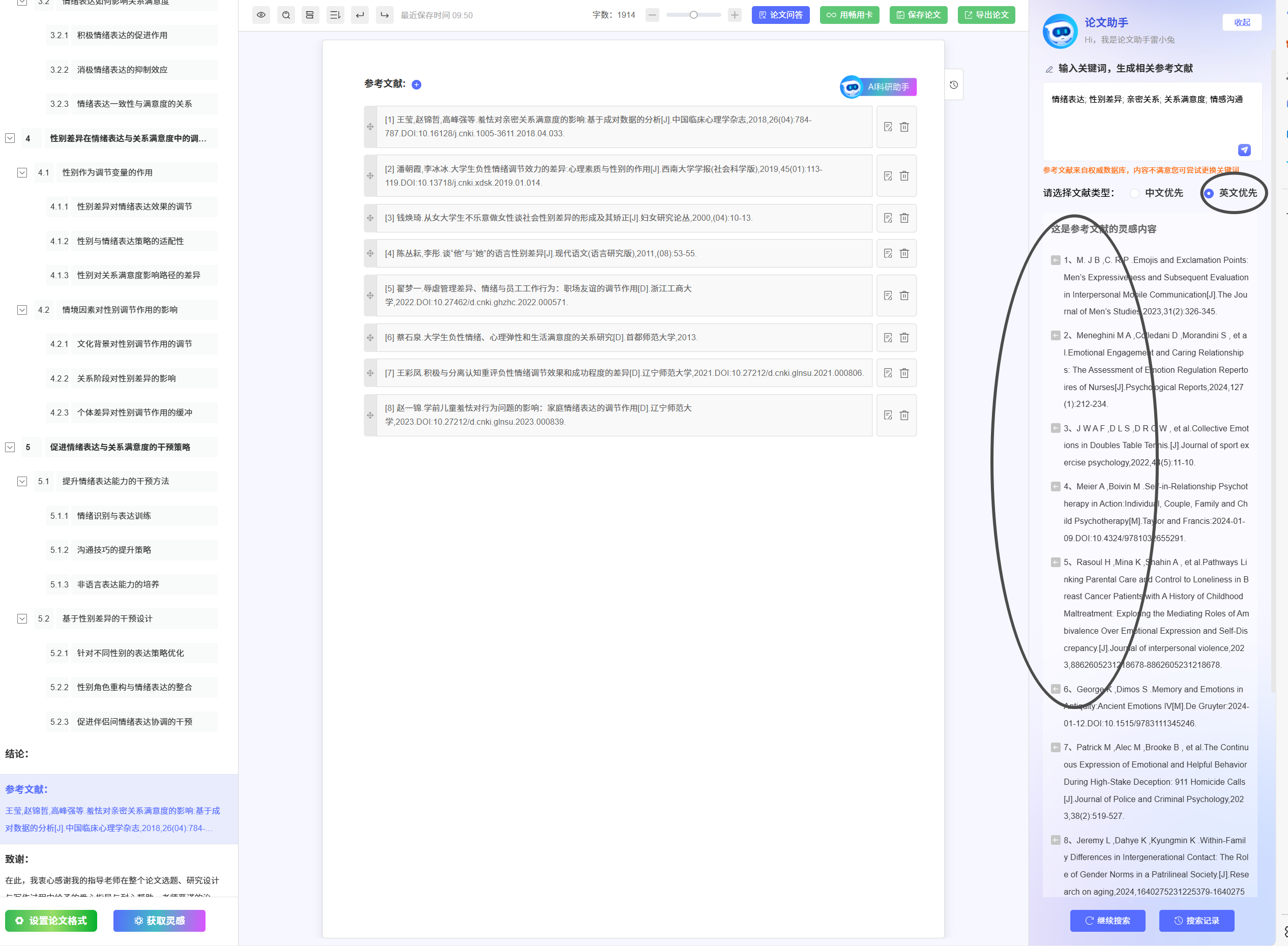Select the 英文优先 radio button

(x=1209, y=194)
